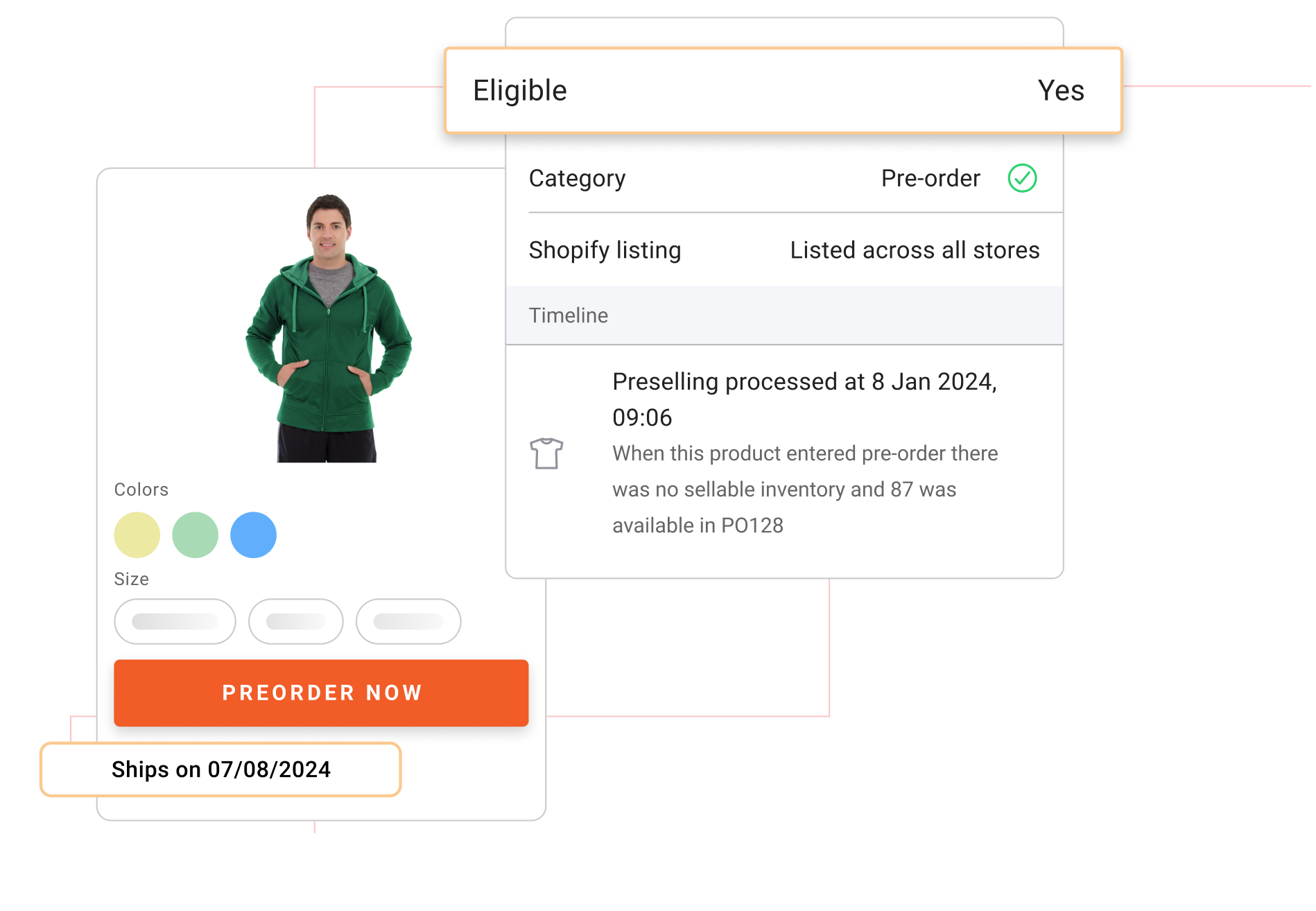
Task: Click the green hoodie product photo
Action: (x=328, y=329)
